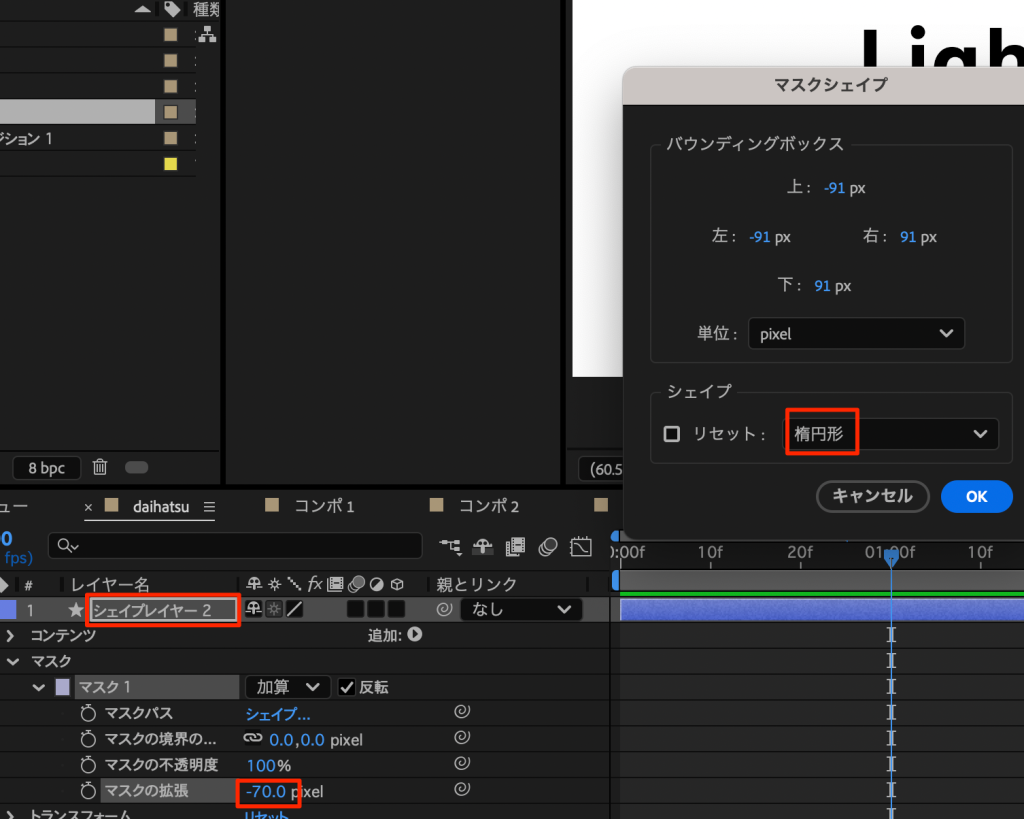Click the キャンセル button
Viewport: 1024px width, 819px height.
(x=872, y=496)
